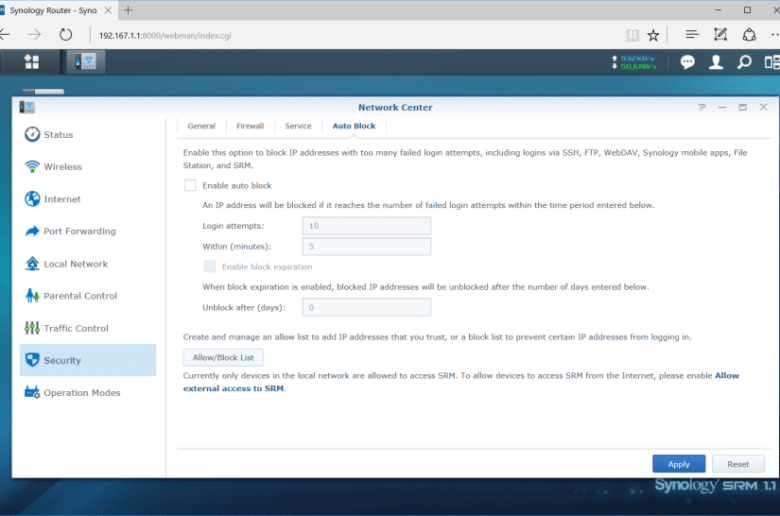Image resolution: width=780 pixels, height=516 pixels.
Task: Open the browser Hub icon
Action: pyautogui.click(x=691, y=34)
